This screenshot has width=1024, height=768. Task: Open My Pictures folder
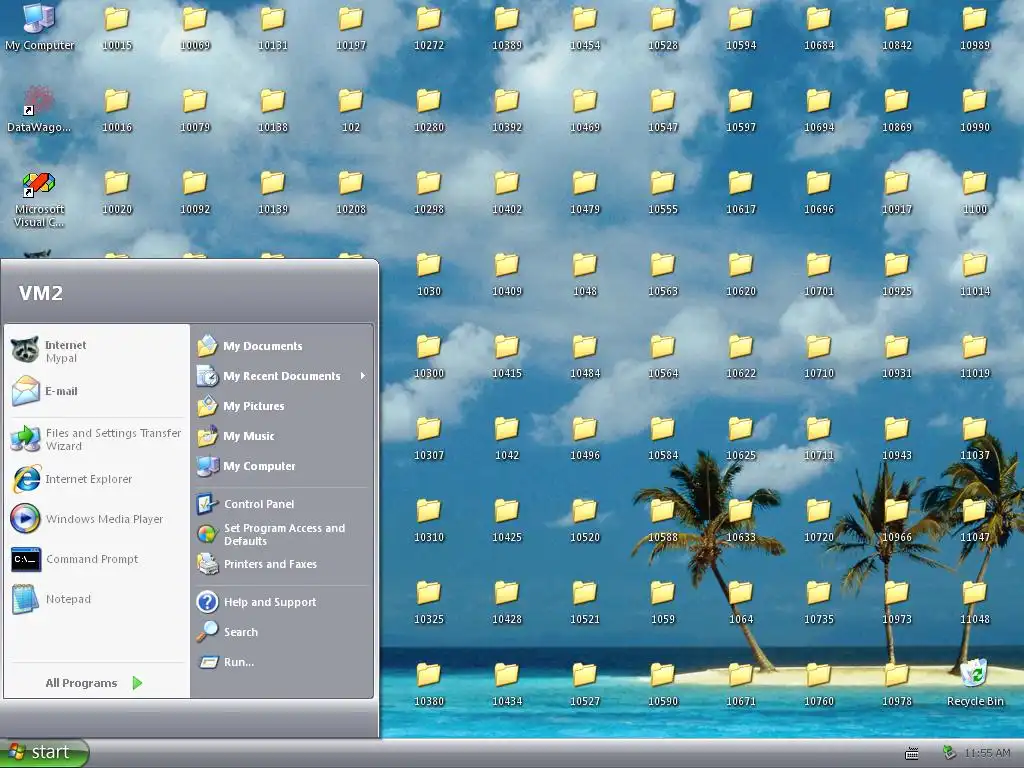[282, 406]
